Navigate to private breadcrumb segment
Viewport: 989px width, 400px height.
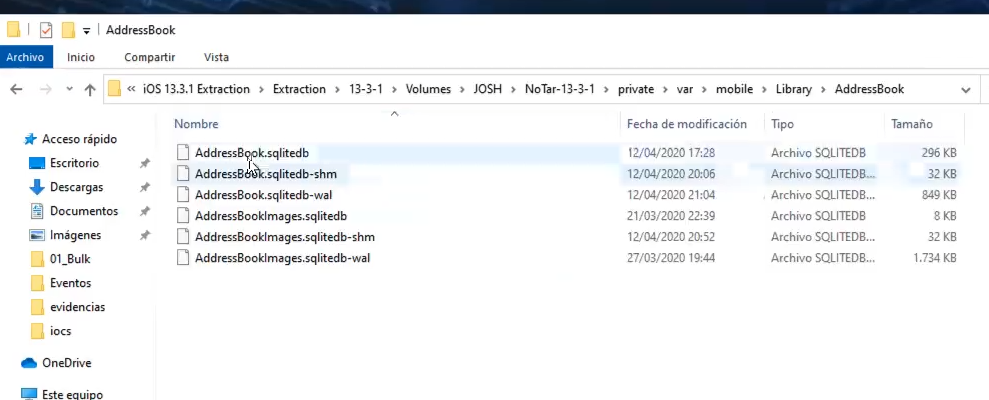pyautogui.click(x=636, y=89)
